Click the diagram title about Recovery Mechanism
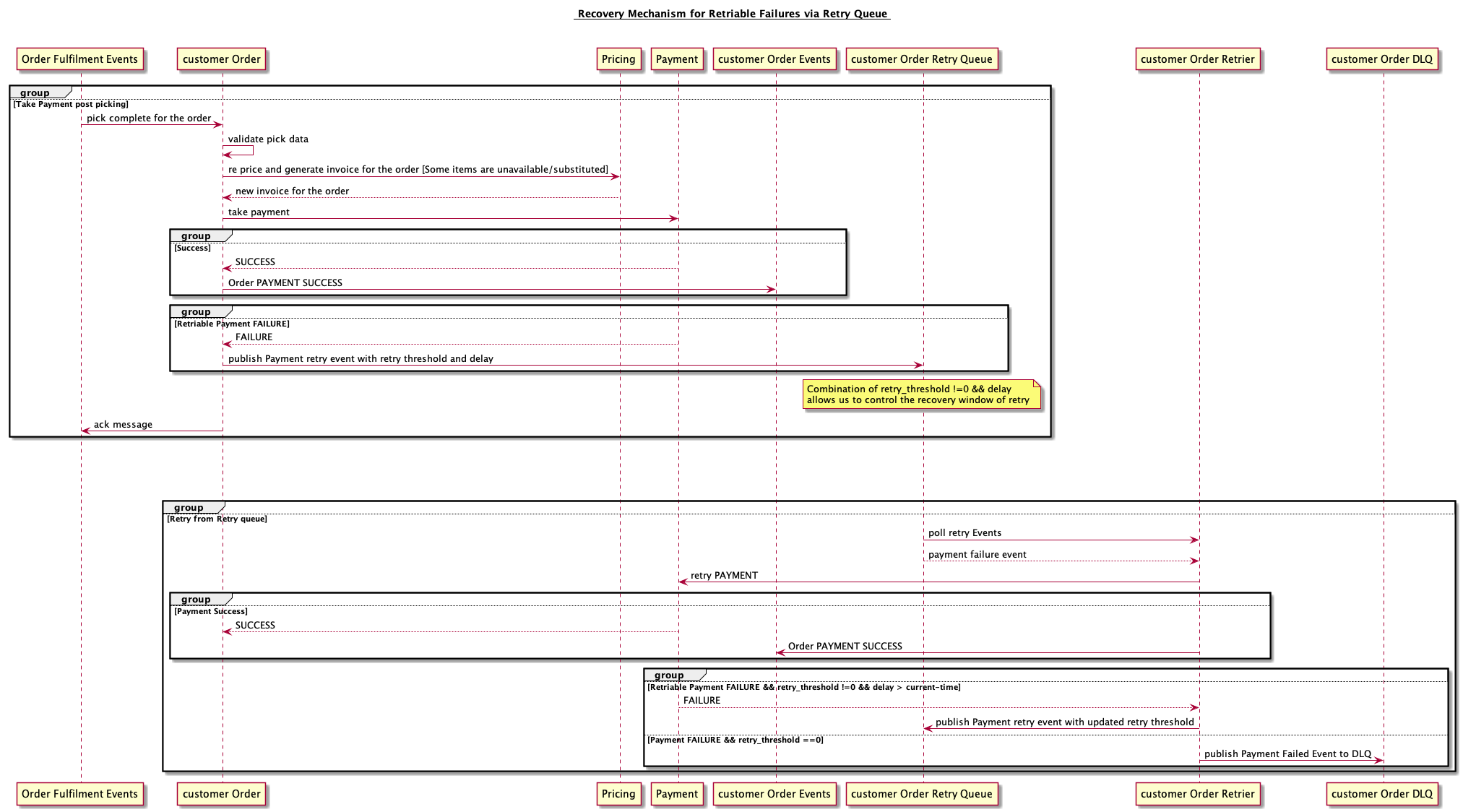This screenshot has height=812, width=1463. point(732,14)
